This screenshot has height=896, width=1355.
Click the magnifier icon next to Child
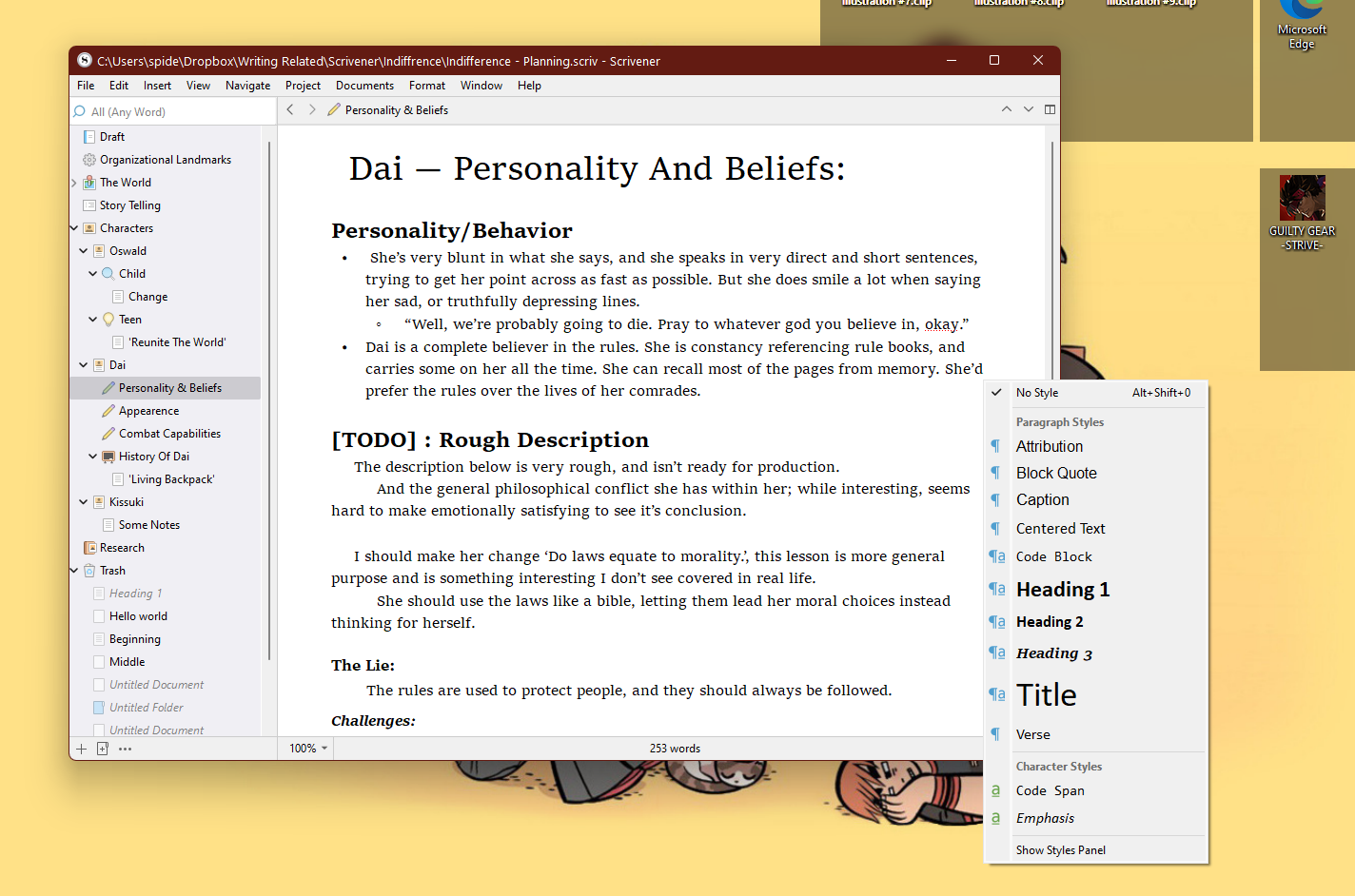pyautogui.click(x=108, y=273)
